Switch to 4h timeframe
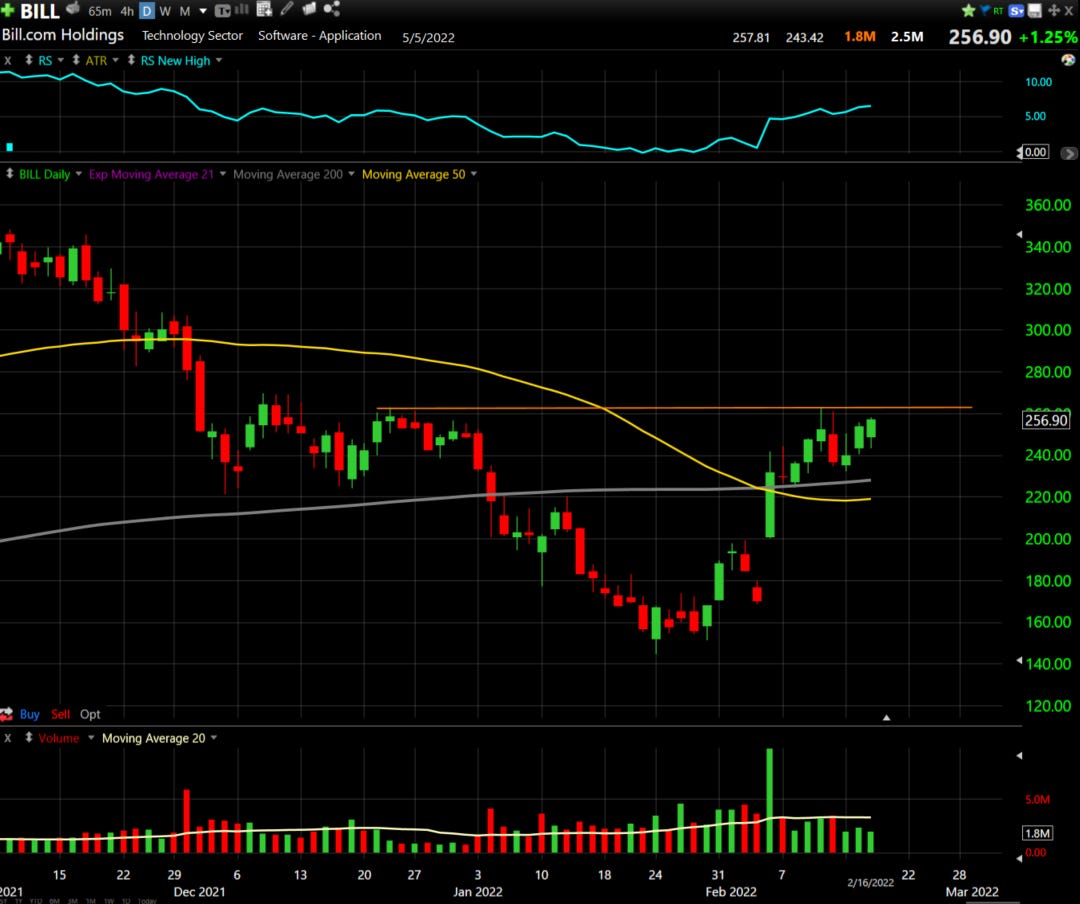 [127, 11]
